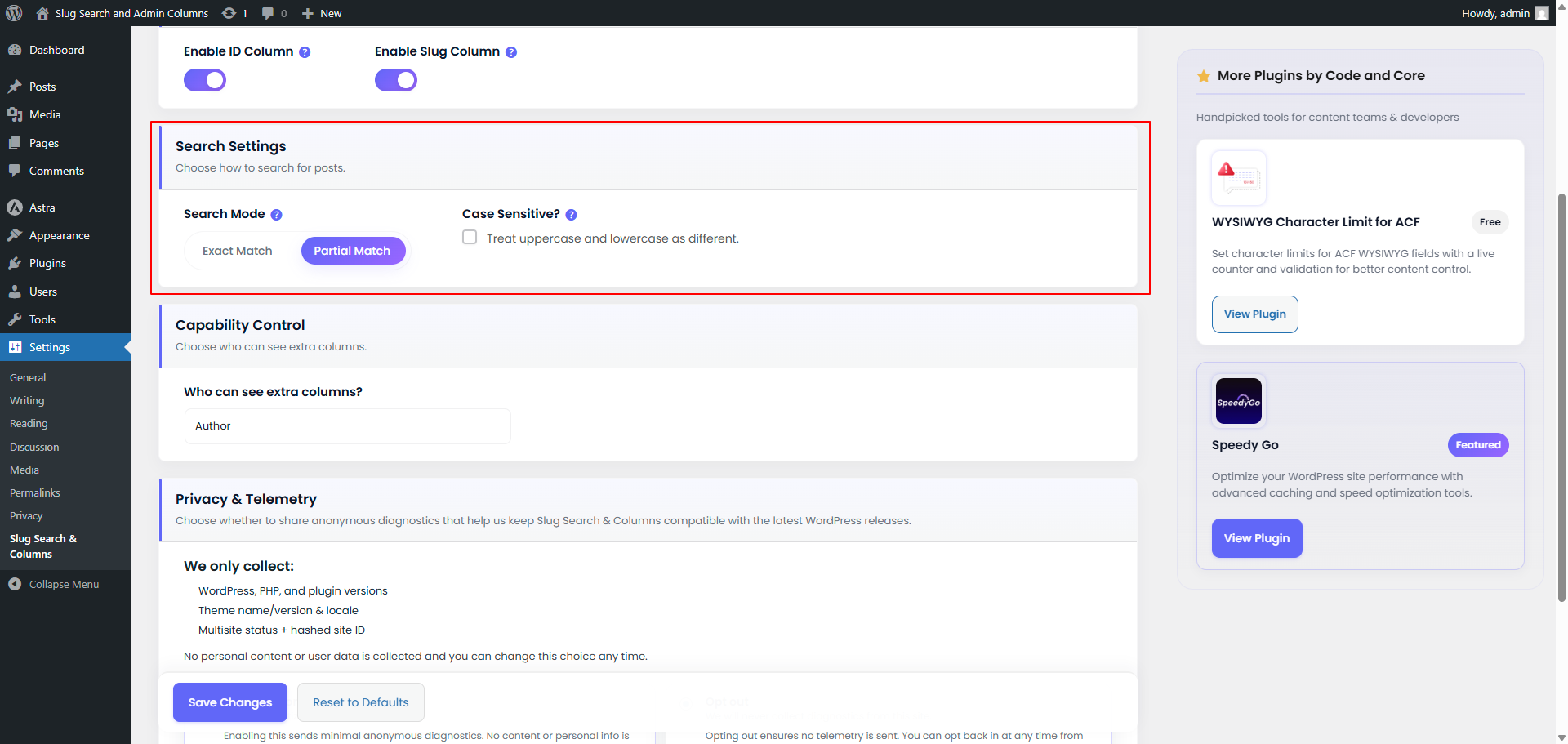Switch Search Mode to Exact Match
This screenshot has width=1568, height=744.
(237, 251)
